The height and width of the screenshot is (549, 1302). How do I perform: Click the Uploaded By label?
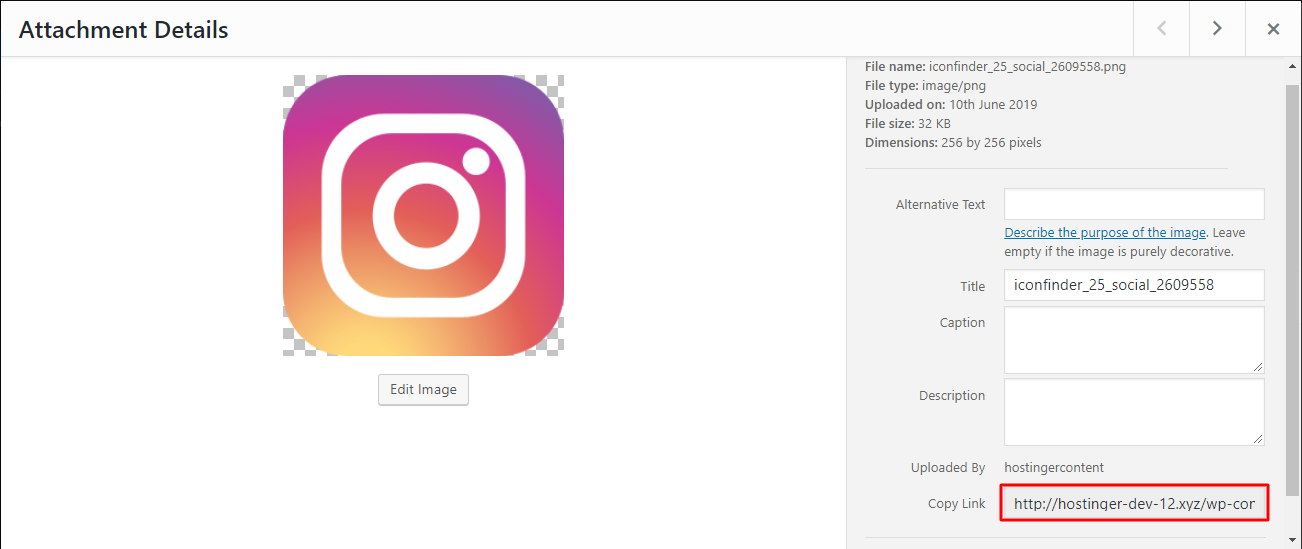(948, 467)
